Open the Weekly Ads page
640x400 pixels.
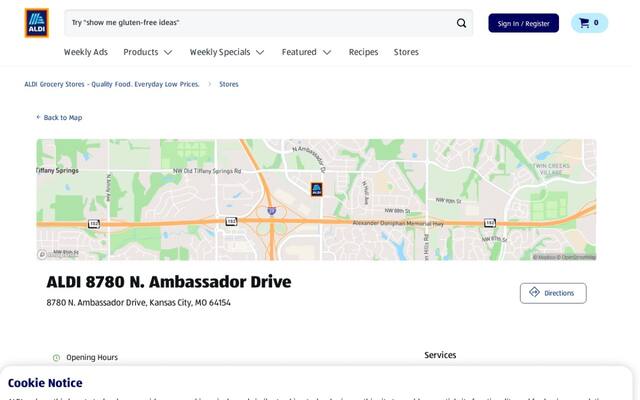pyautogui.click(x=86, y=52)
